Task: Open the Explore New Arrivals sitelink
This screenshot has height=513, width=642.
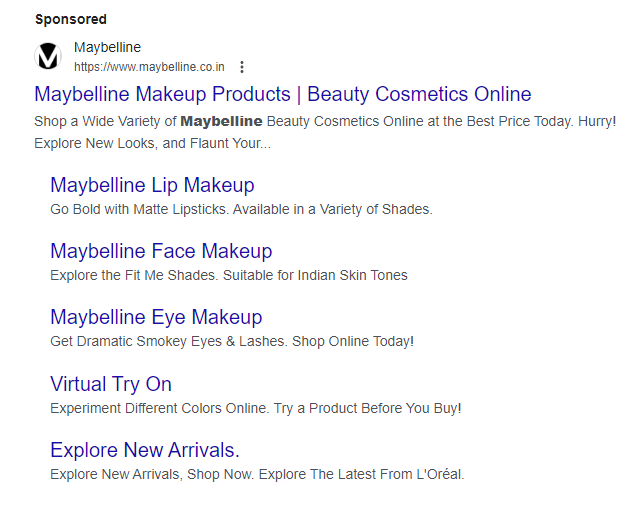Action: (145, 450)
